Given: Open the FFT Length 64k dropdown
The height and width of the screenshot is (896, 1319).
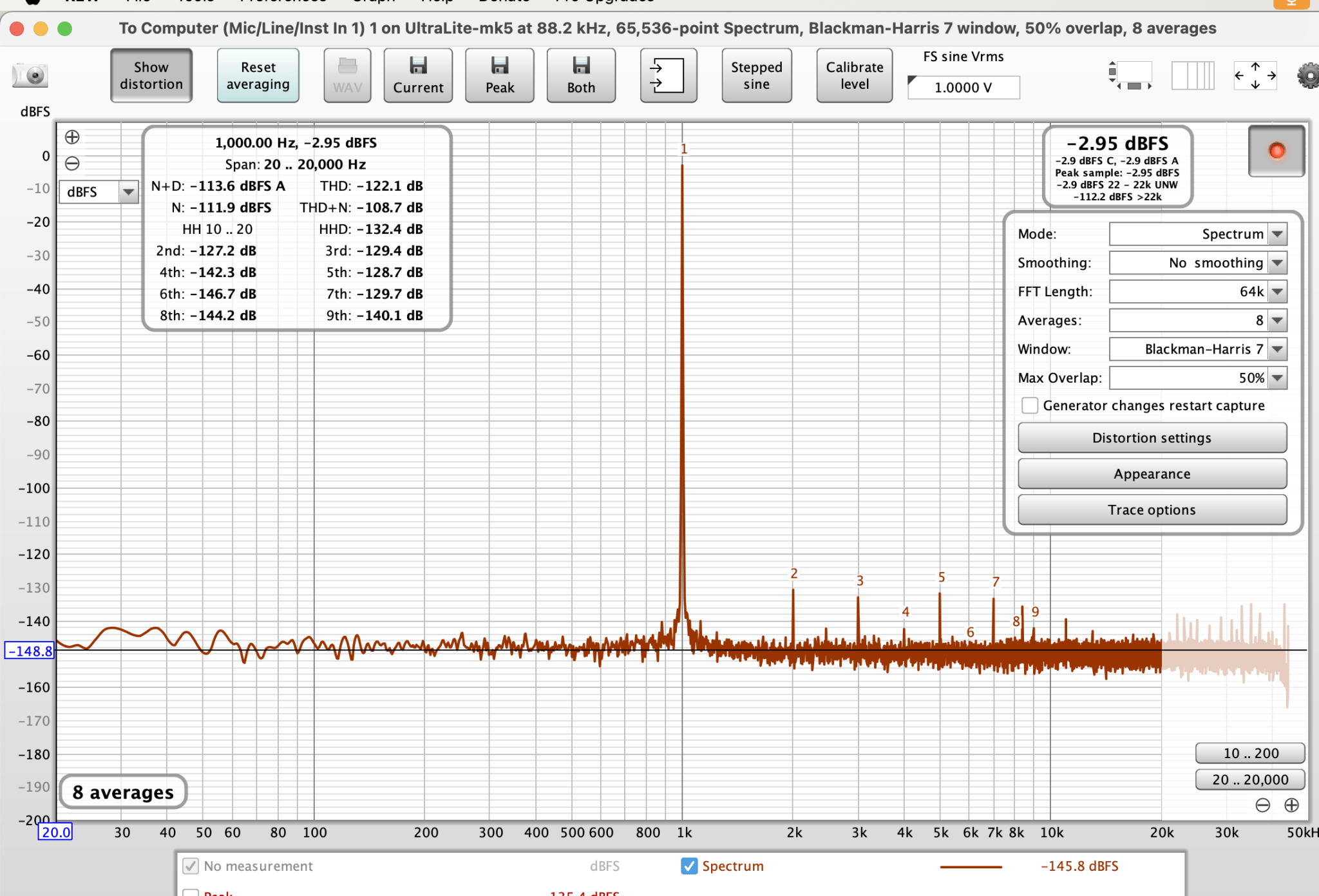Looking at the screenshot, I should tap(1198, 292).
